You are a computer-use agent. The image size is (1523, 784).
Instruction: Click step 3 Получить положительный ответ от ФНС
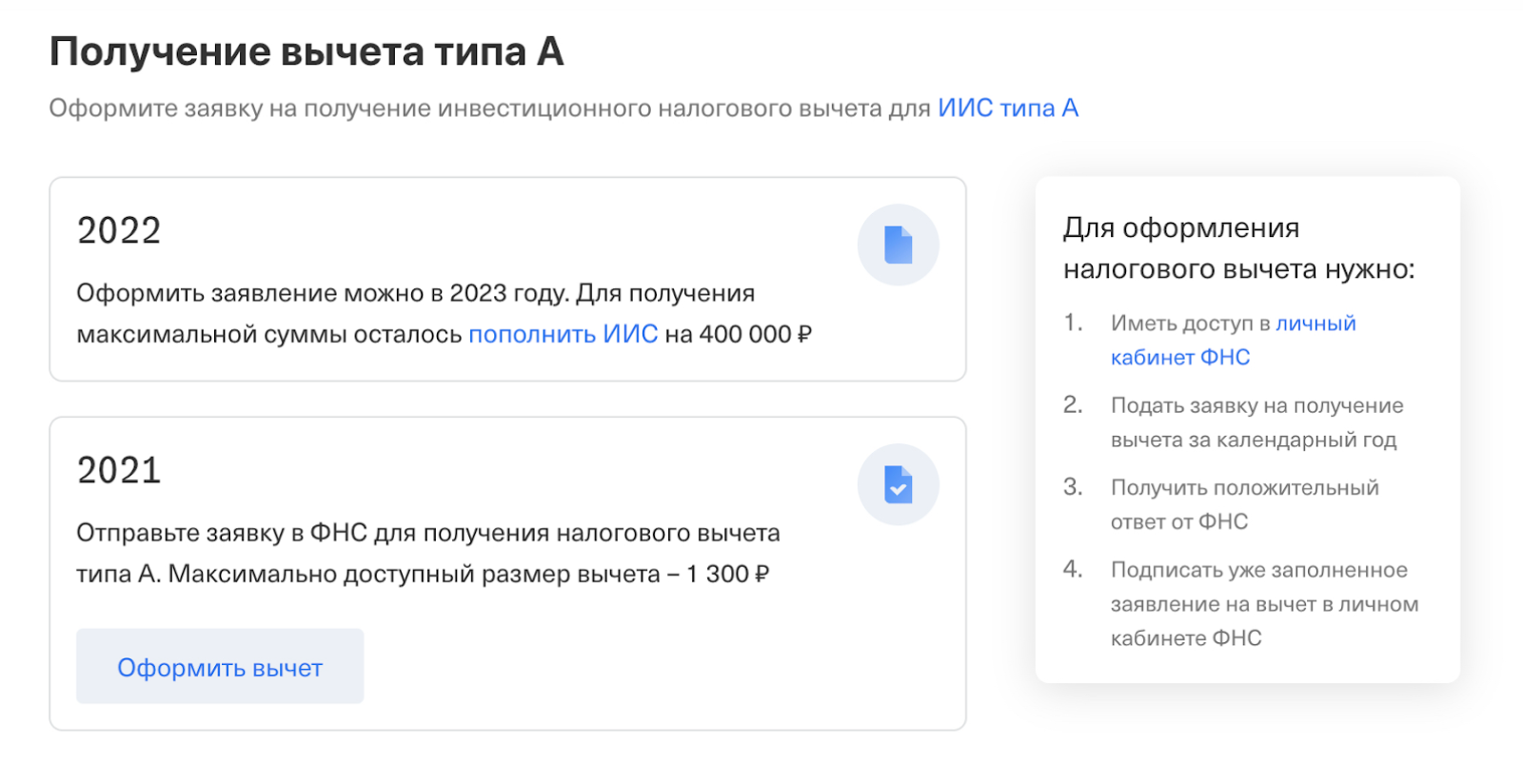1244,504
